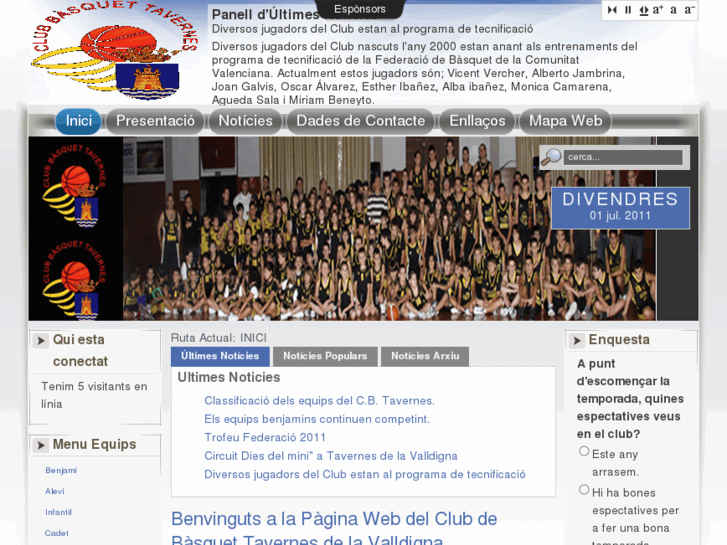Click the arrow icon beside Menu Equips
Screen dimensions: 727x545
click(x=41, y=445)
